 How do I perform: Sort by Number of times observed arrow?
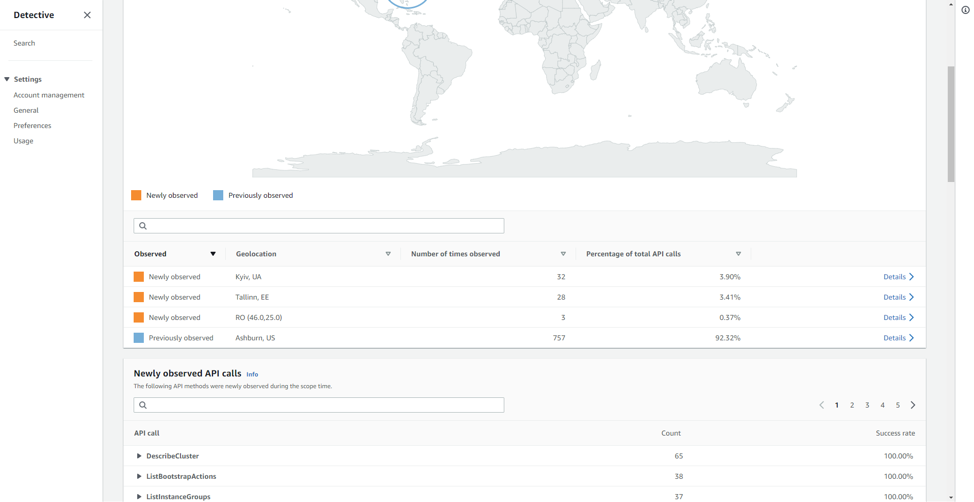[563, 254]
